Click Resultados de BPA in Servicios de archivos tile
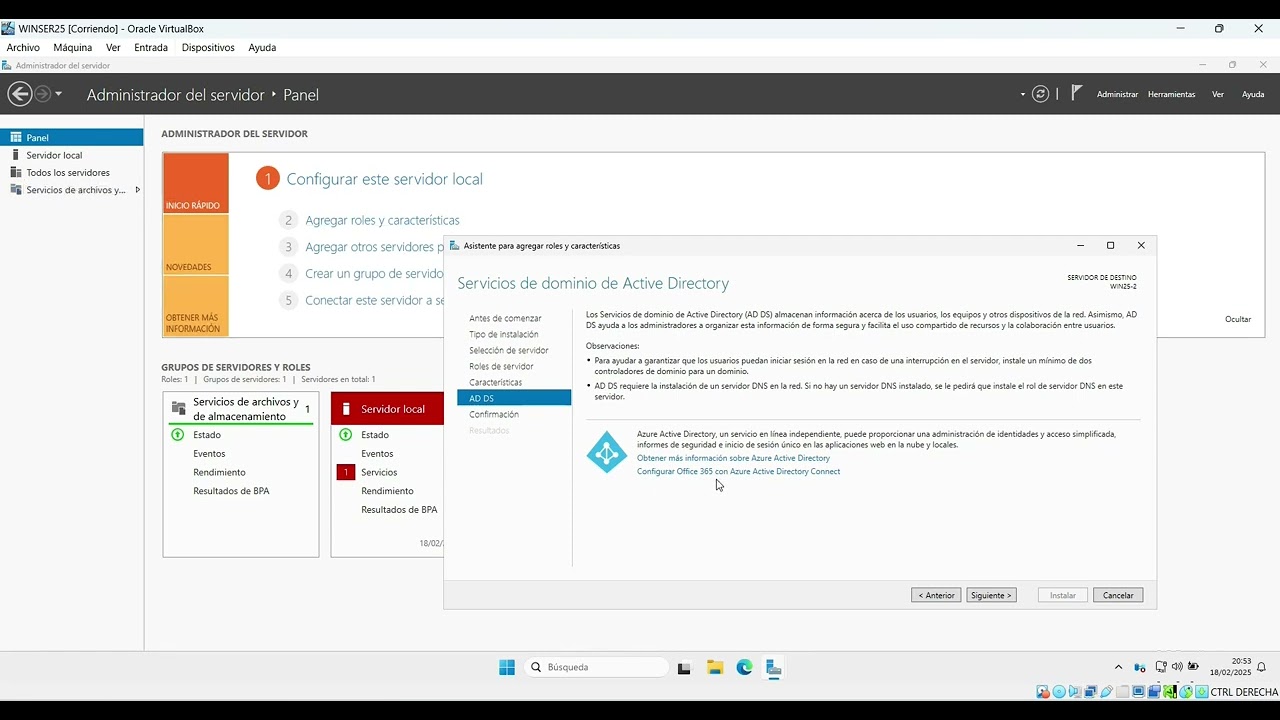 coord(231,491)
